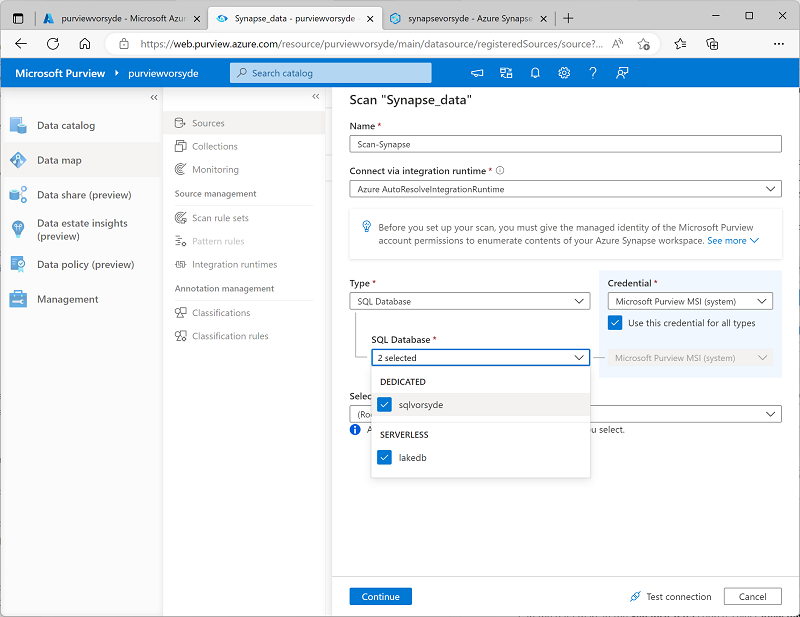
Task: Uncheck the lakedb serverless database
Action: click(x=384, y=457)
